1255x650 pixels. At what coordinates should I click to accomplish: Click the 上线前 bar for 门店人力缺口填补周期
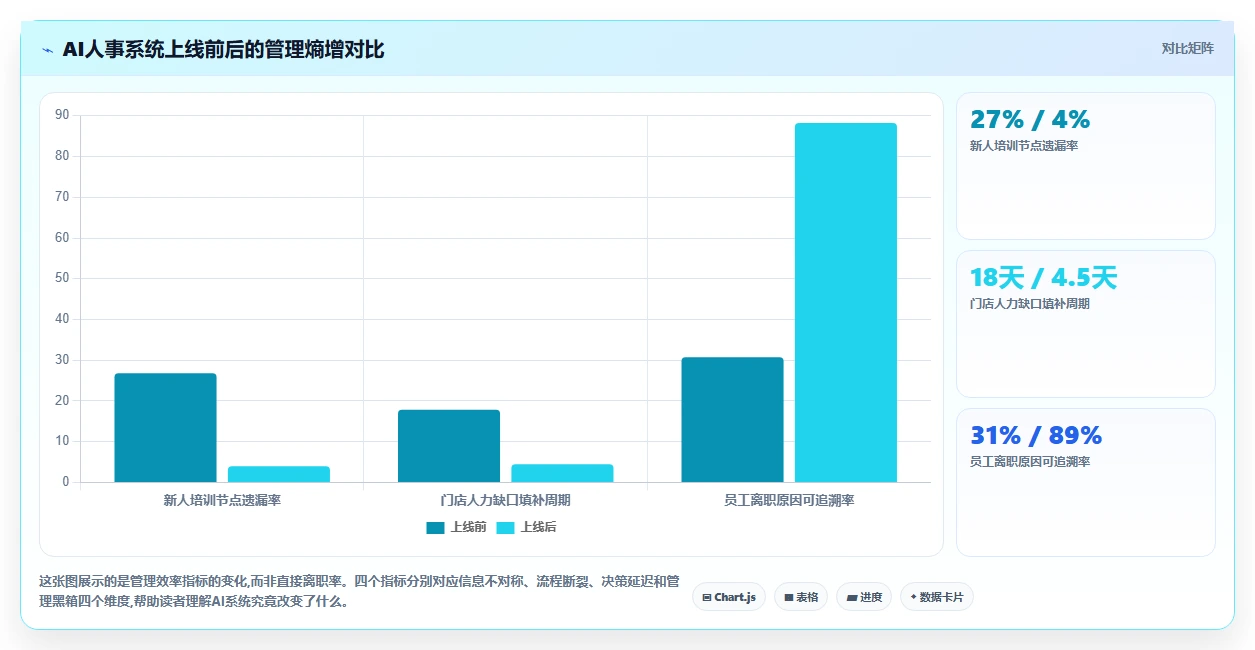[x=449, y=446]
